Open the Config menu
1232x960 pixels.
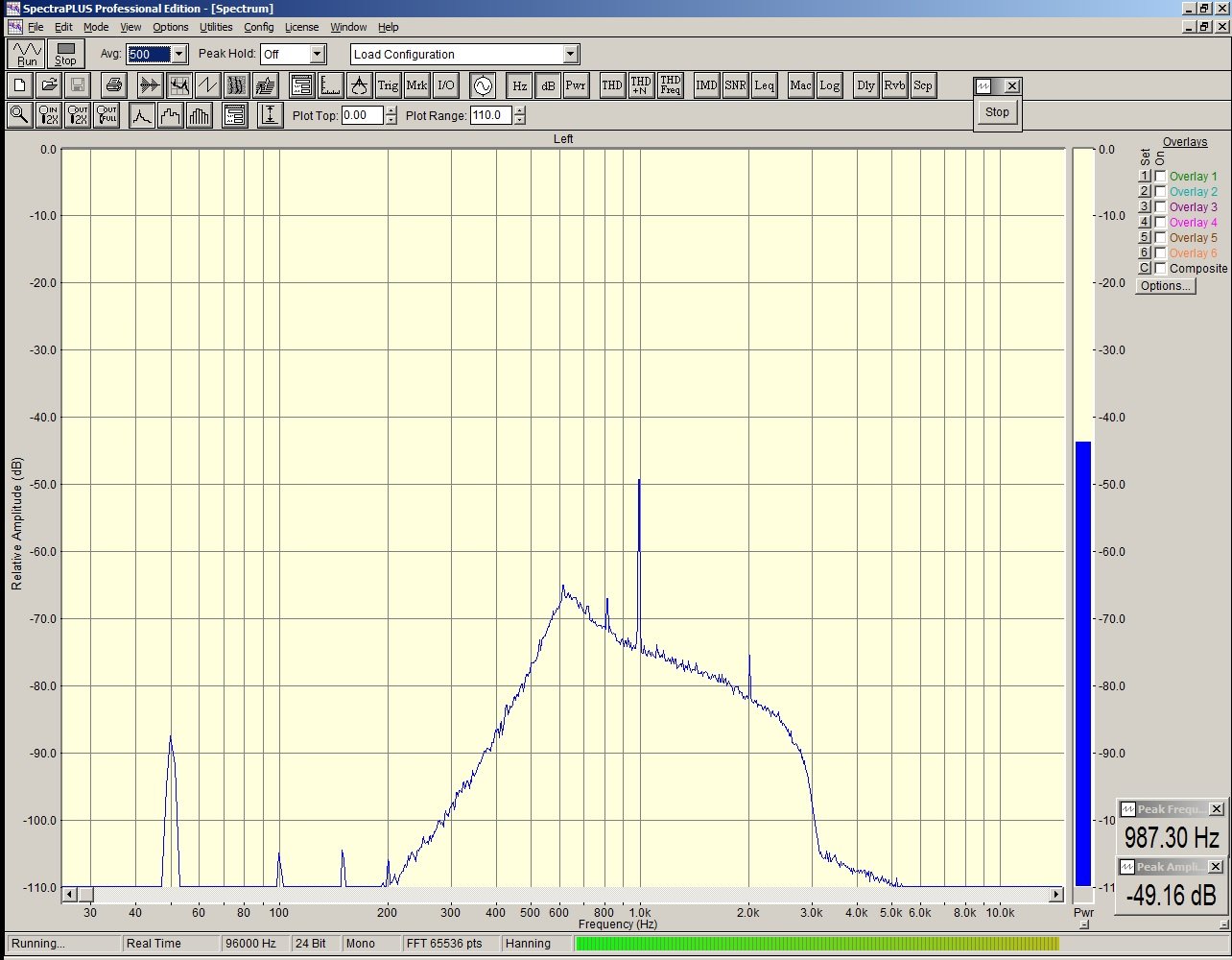click(258, 27)
